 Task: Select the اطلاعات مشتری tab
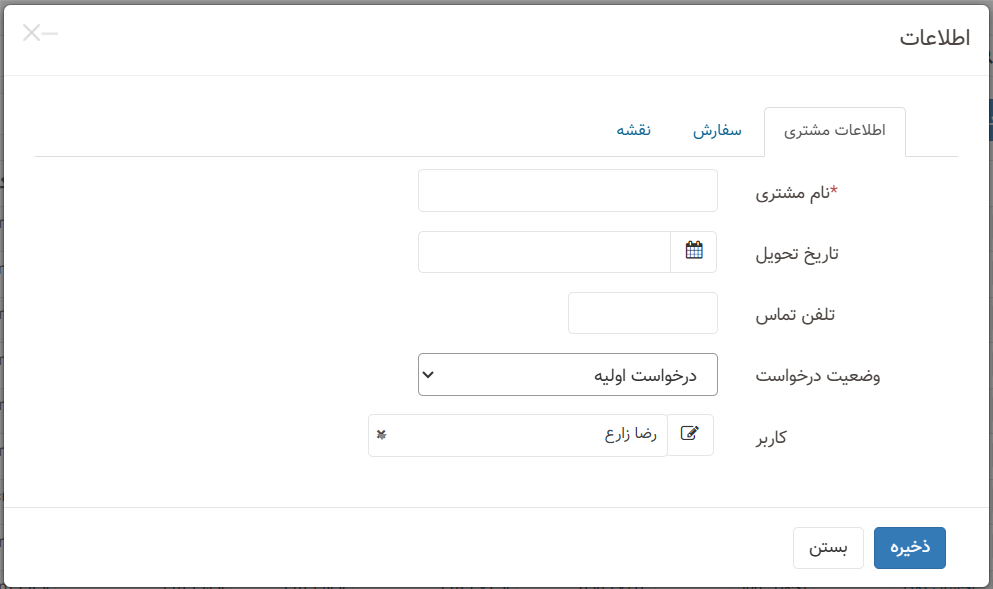click(835, 130)
